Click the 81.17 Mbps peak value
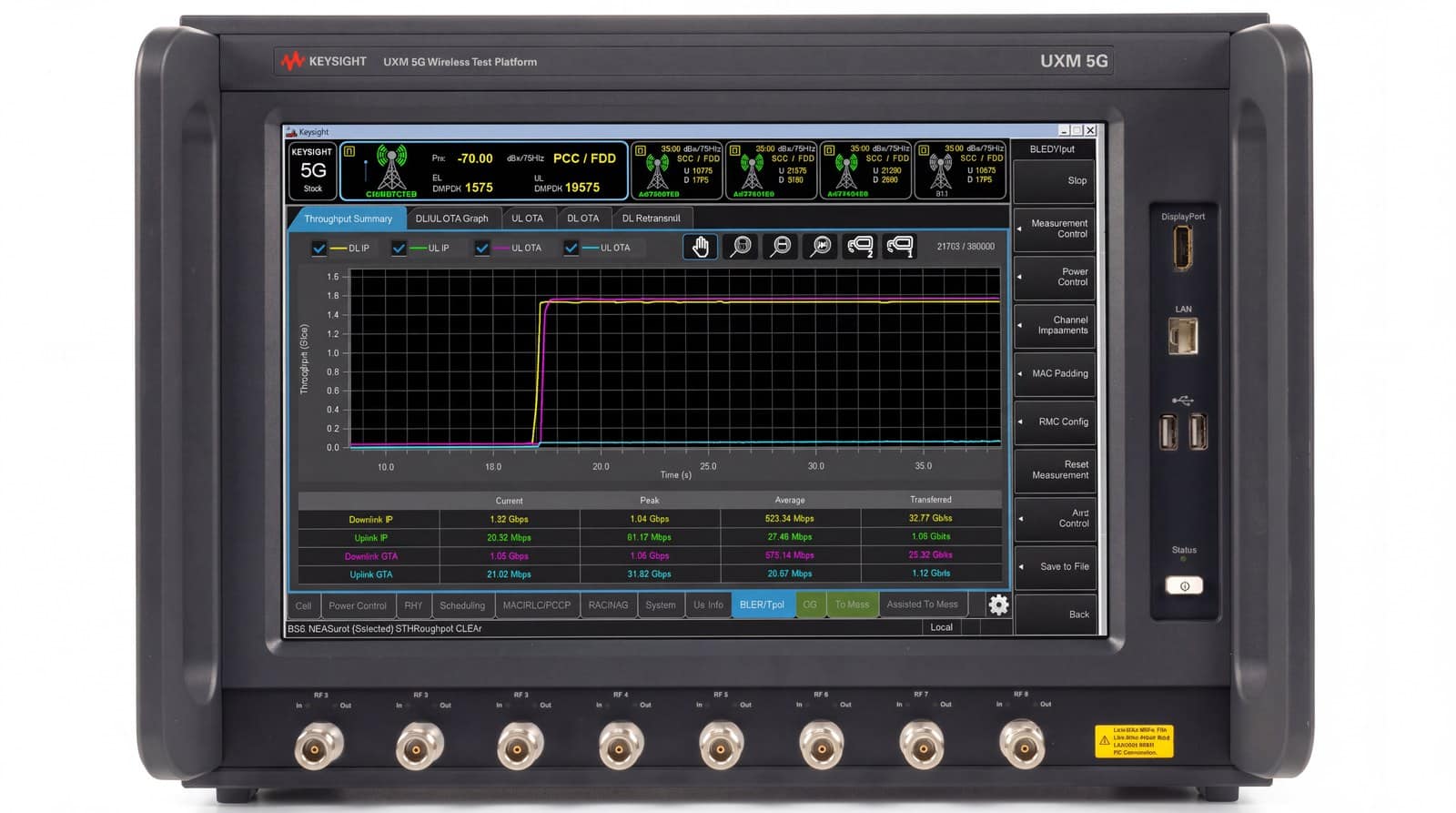1456x813 pixels. click(649, 537)
